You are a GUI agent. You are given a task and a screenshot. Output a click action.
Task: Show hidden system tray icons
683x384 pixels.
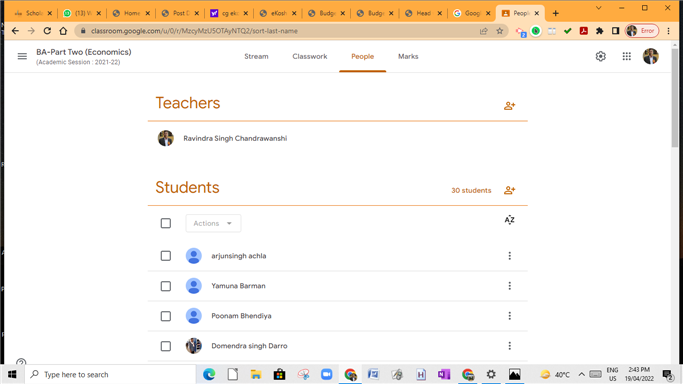pyautogui.click(x=582, y=374)
